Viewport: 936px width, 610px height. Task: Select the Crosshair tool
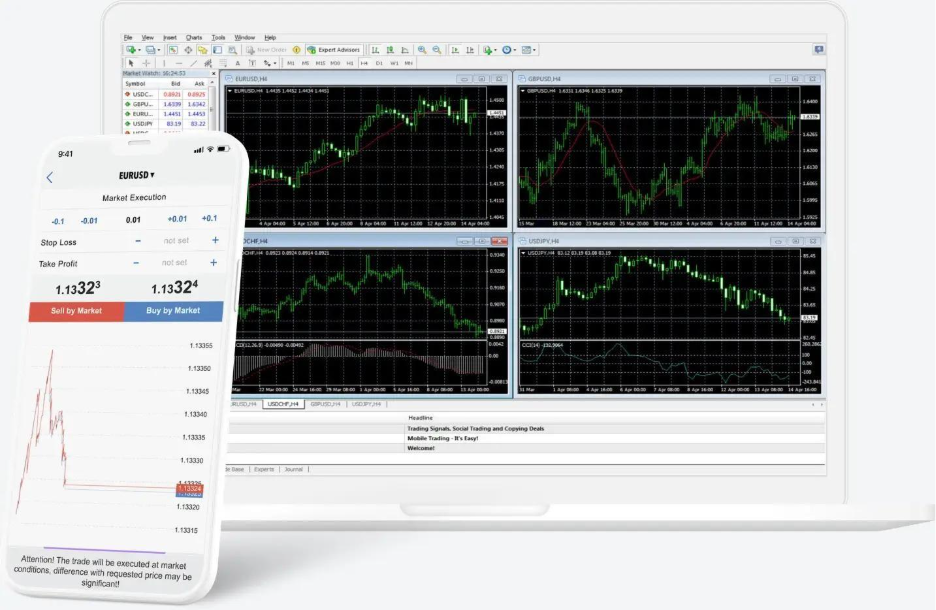click(146, 62)
